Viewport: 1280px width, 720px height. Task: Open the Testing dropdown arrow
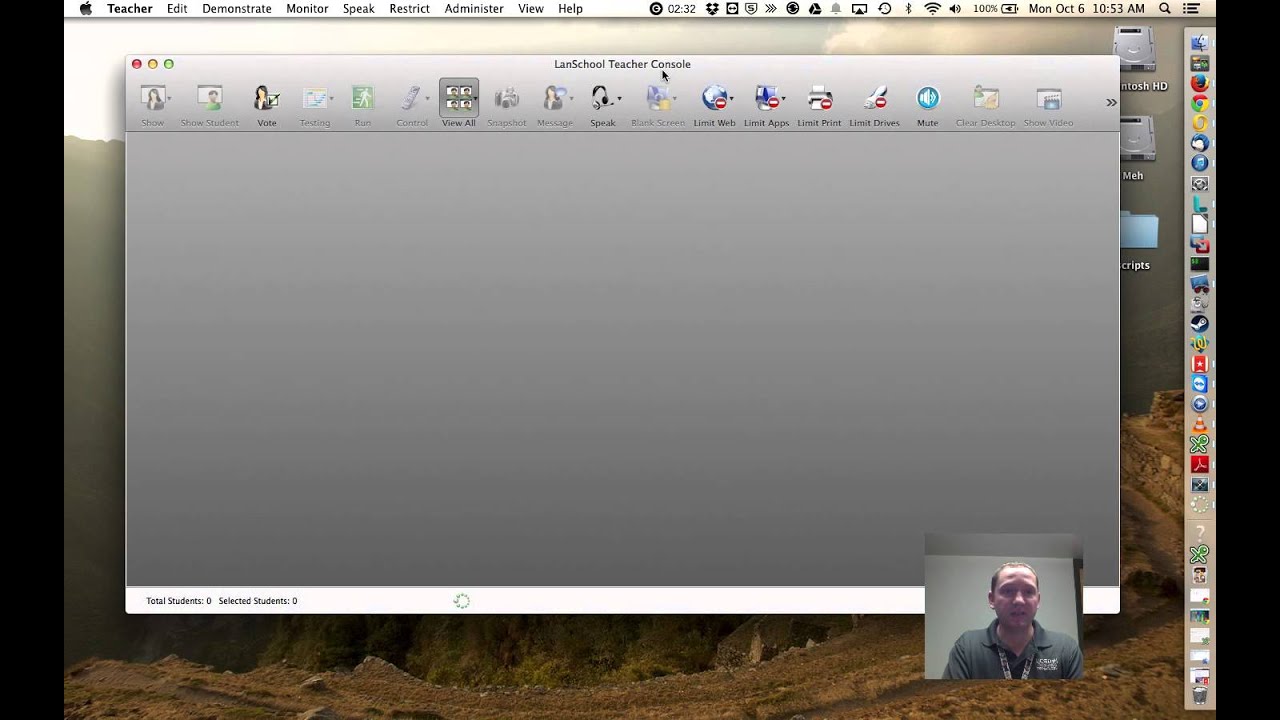(331, 98)
